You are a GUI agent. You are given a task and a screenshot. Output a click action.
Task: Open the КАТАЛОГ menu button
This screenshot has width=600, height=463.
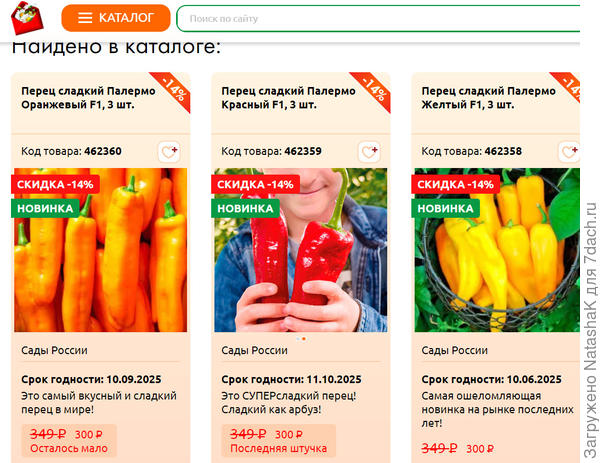point(116,18)
